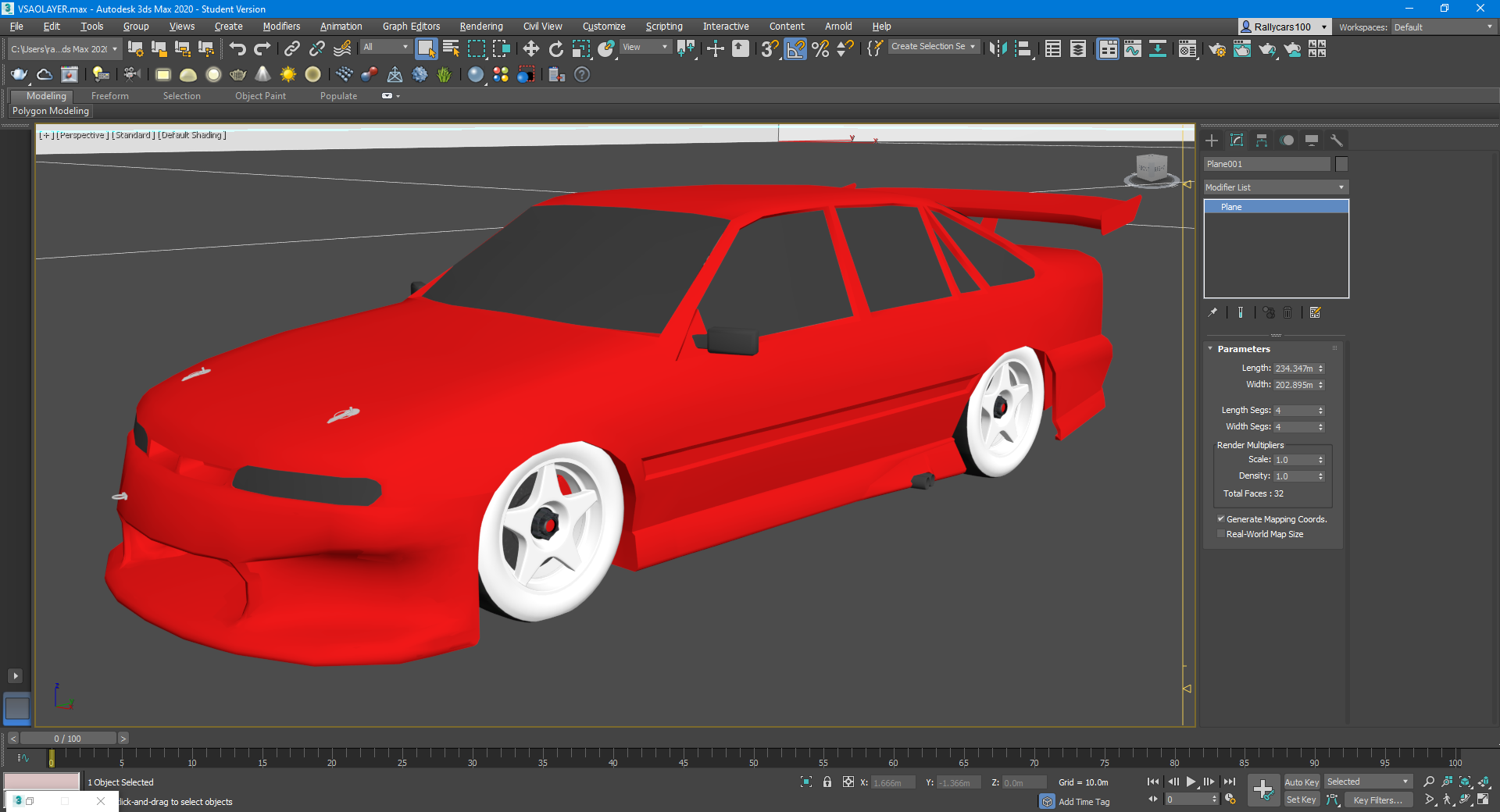Image resolution: width=1500 pixels, height=812 pixels.
Task: Click the Plane001 object name field
Action: pos(1266,164)
